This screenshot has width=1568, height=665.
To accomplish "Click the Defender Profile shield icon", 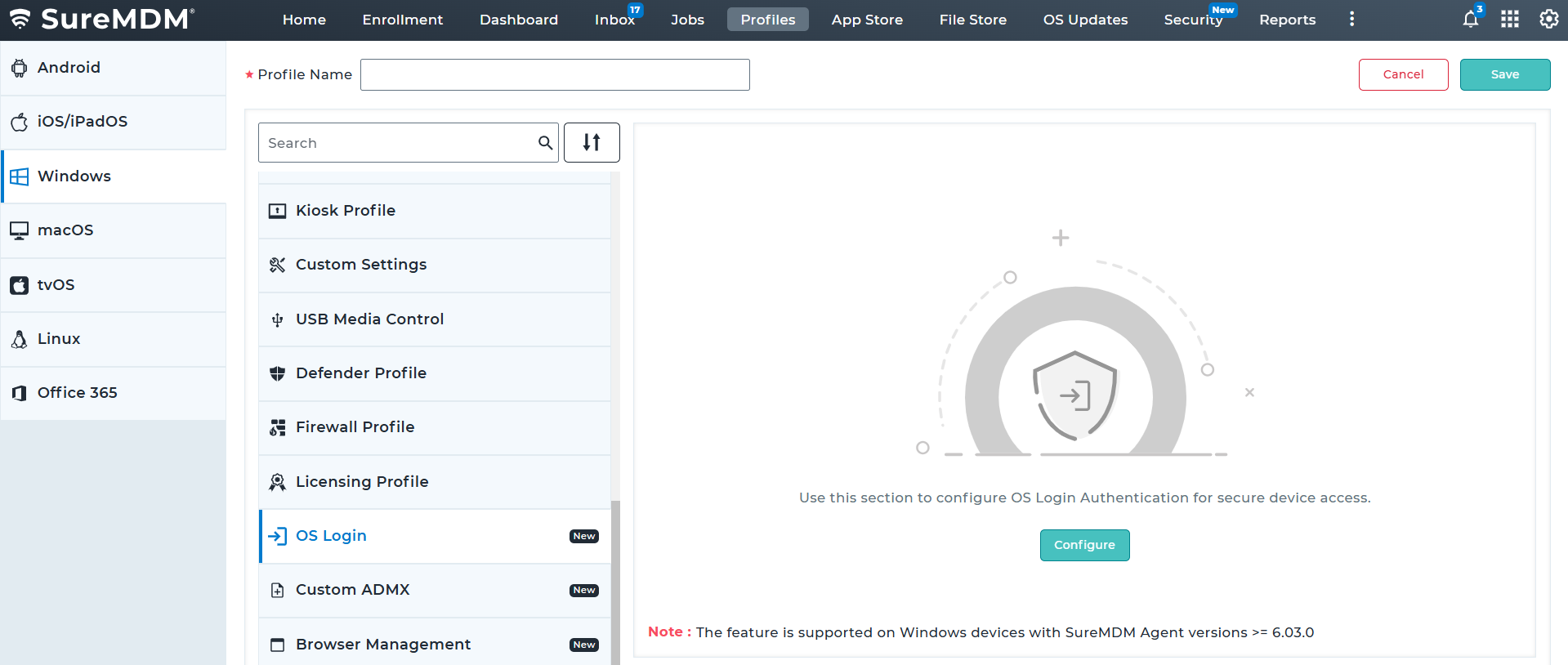I will coord(278,373).
